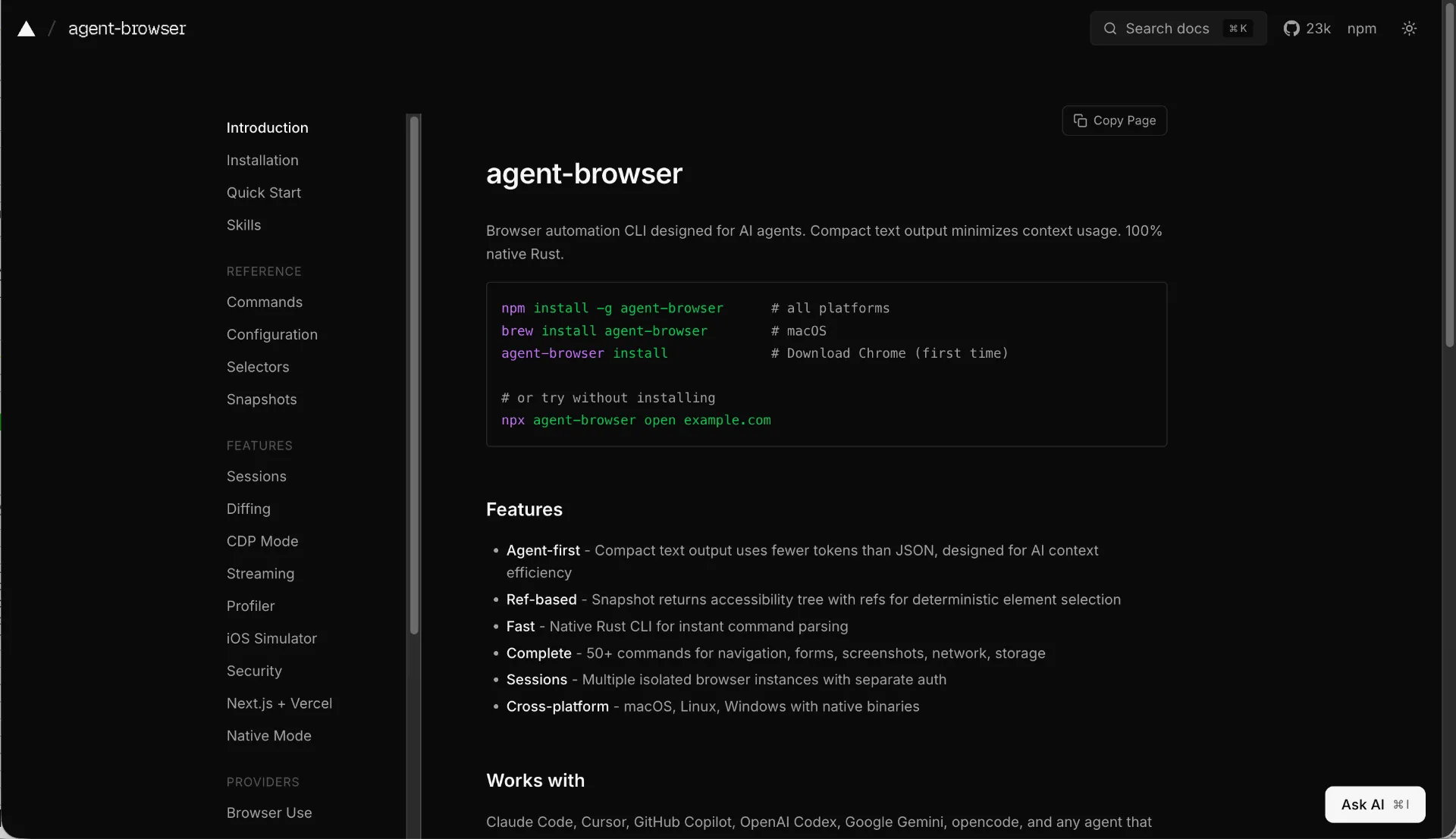Toggle light mode with the sun icon
The width and height of the screenshot is (1456, 839).
[1410, 28]
